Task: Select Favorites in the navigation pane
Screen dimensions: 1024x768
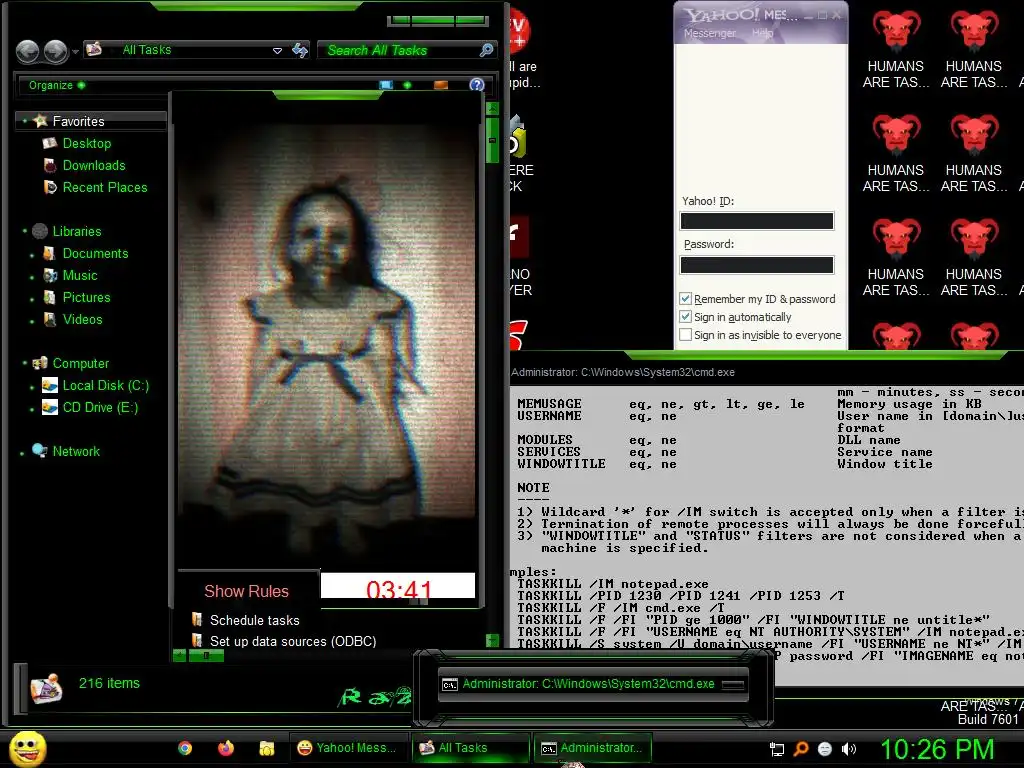Action: 78,121
